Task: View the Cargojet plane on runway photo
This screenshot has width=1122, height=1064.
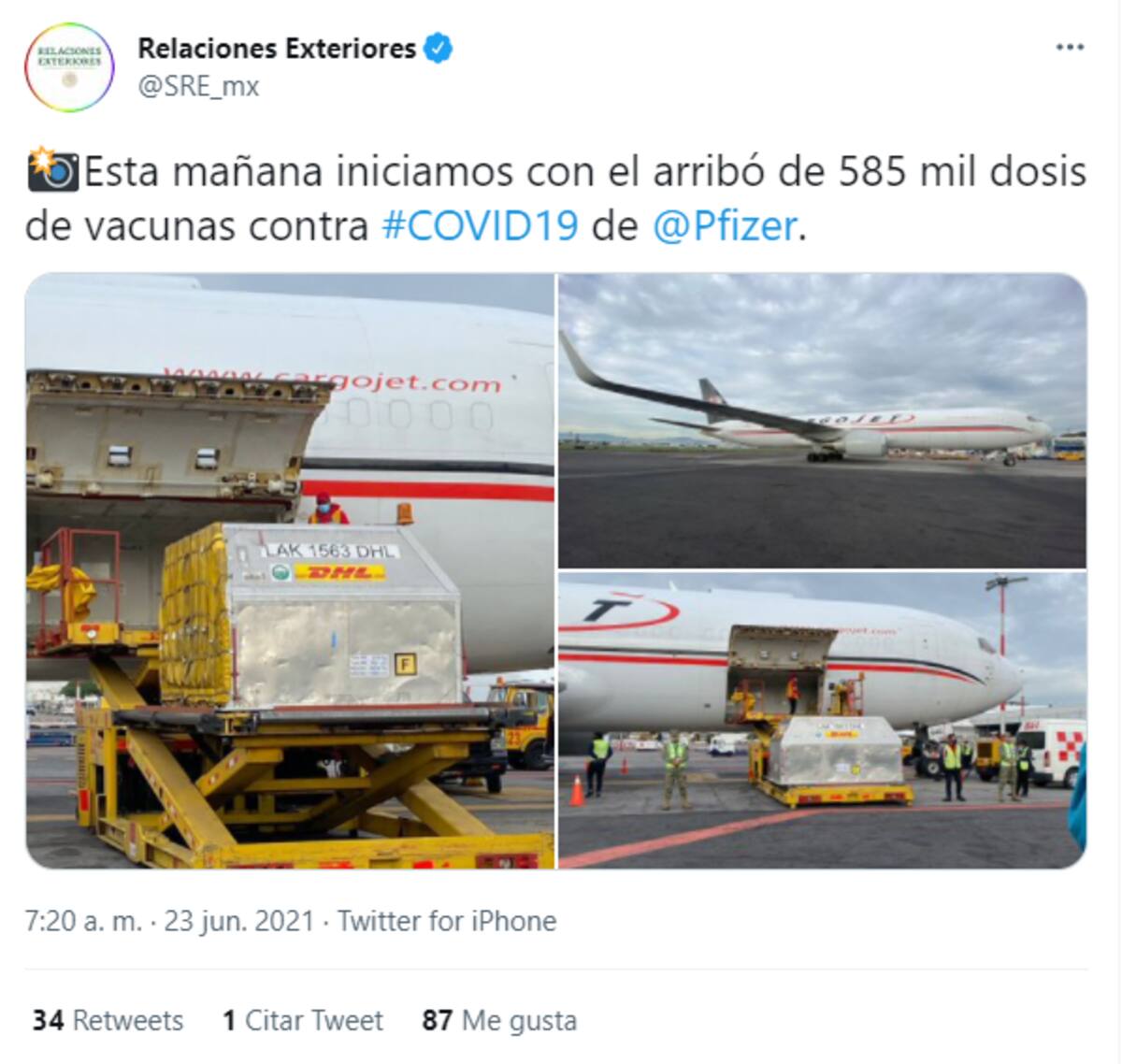Action: click(x=823, y=420)
